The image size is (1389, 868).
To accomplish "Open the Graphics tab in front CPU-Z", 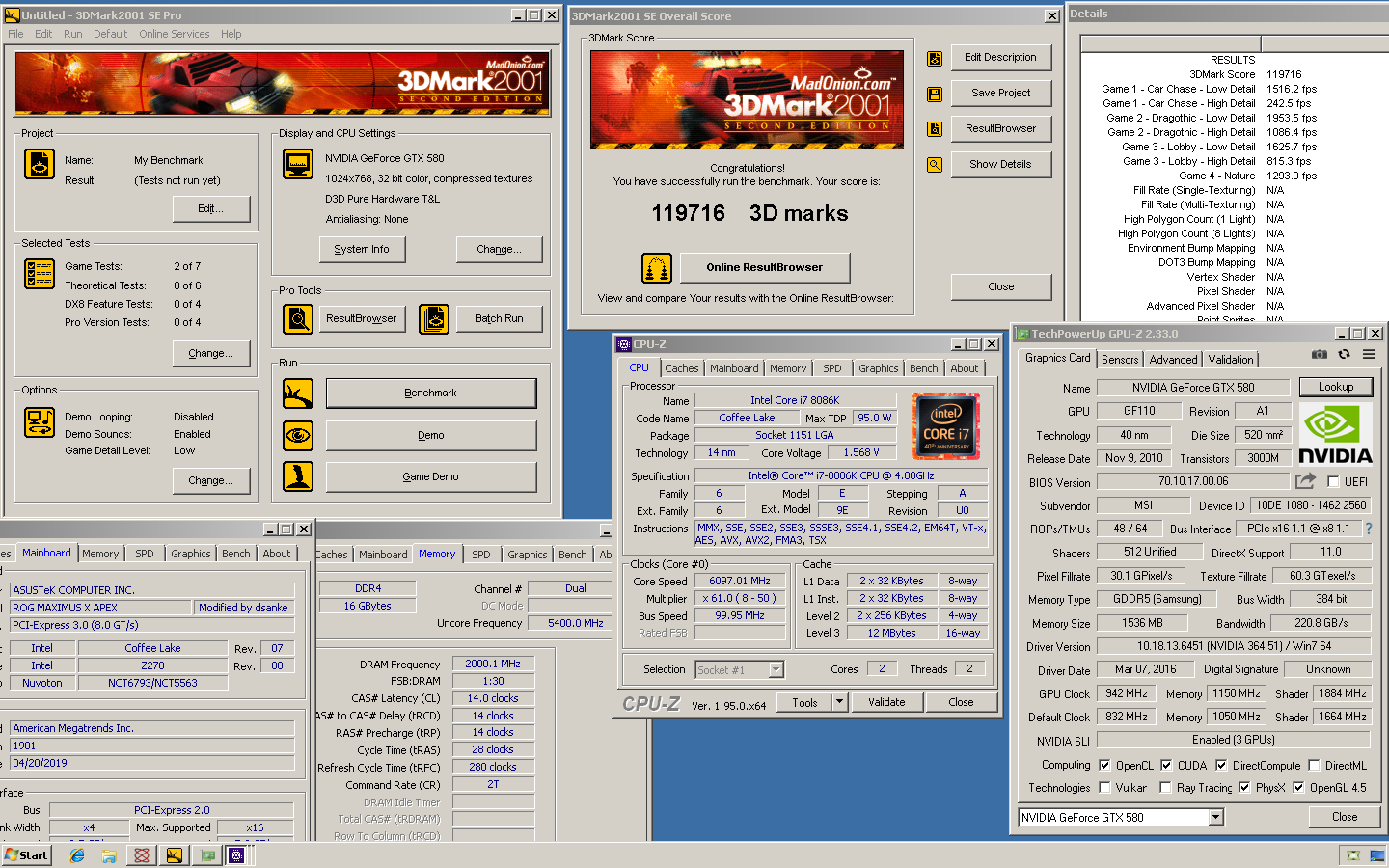I will tap(878, 368).
